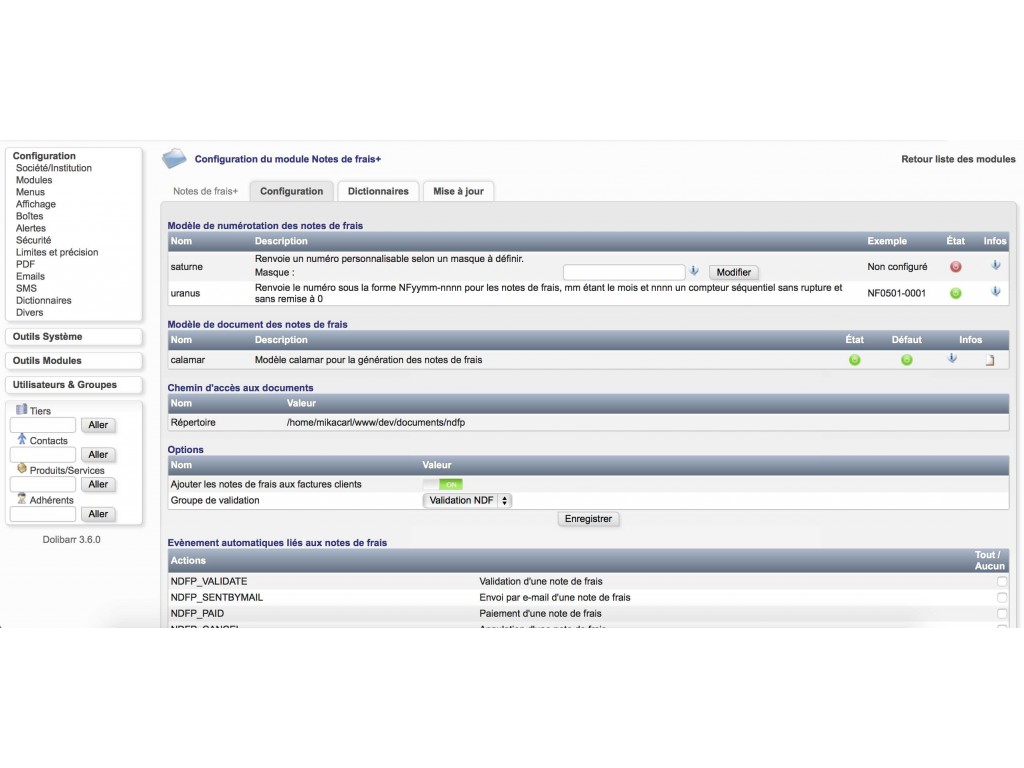Screen dimensions: 1024x768
Task: Expand the Outils Modules menu
Action: coord(74,360)
